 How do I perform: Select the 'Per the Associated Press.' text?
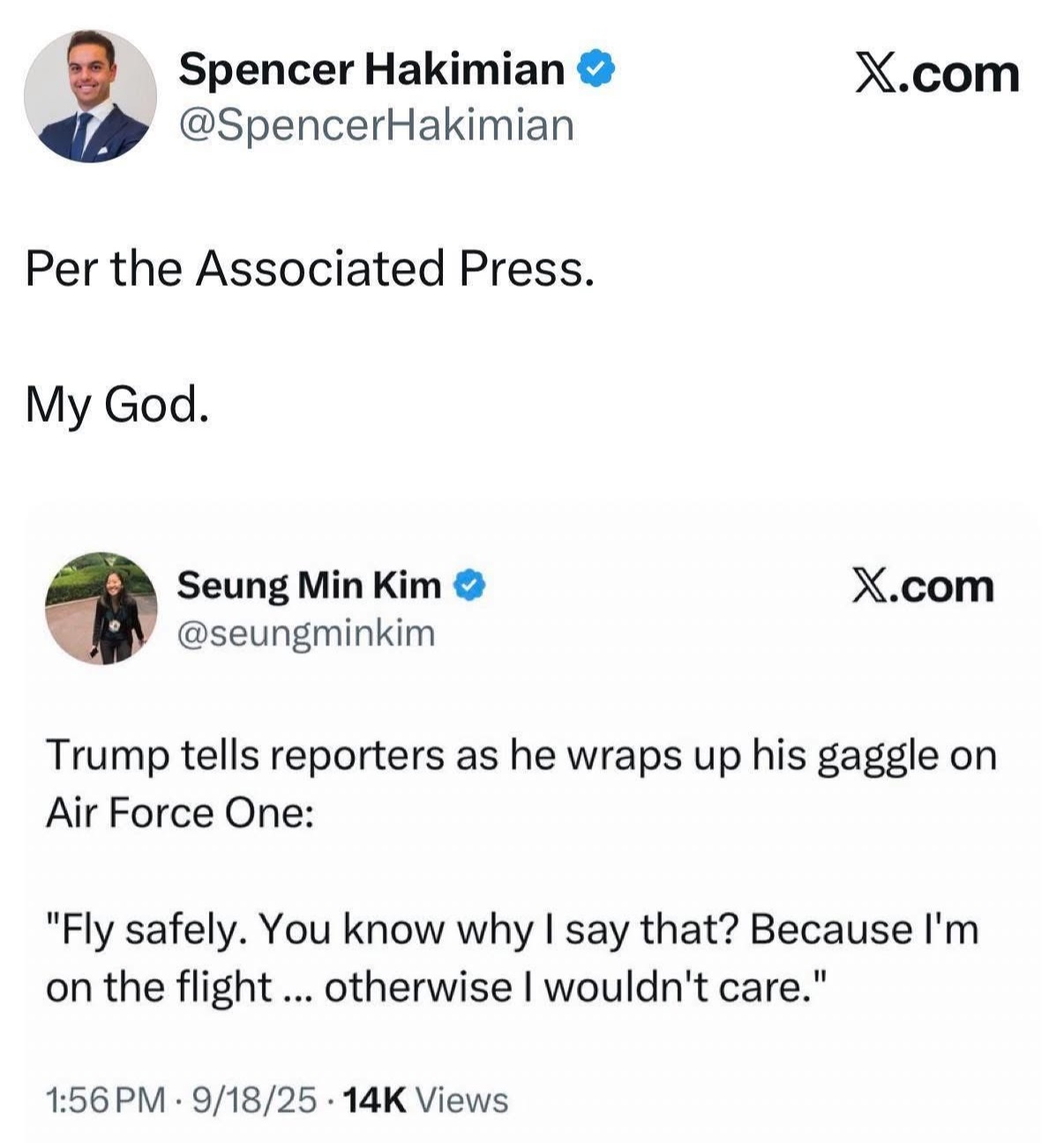310,267
